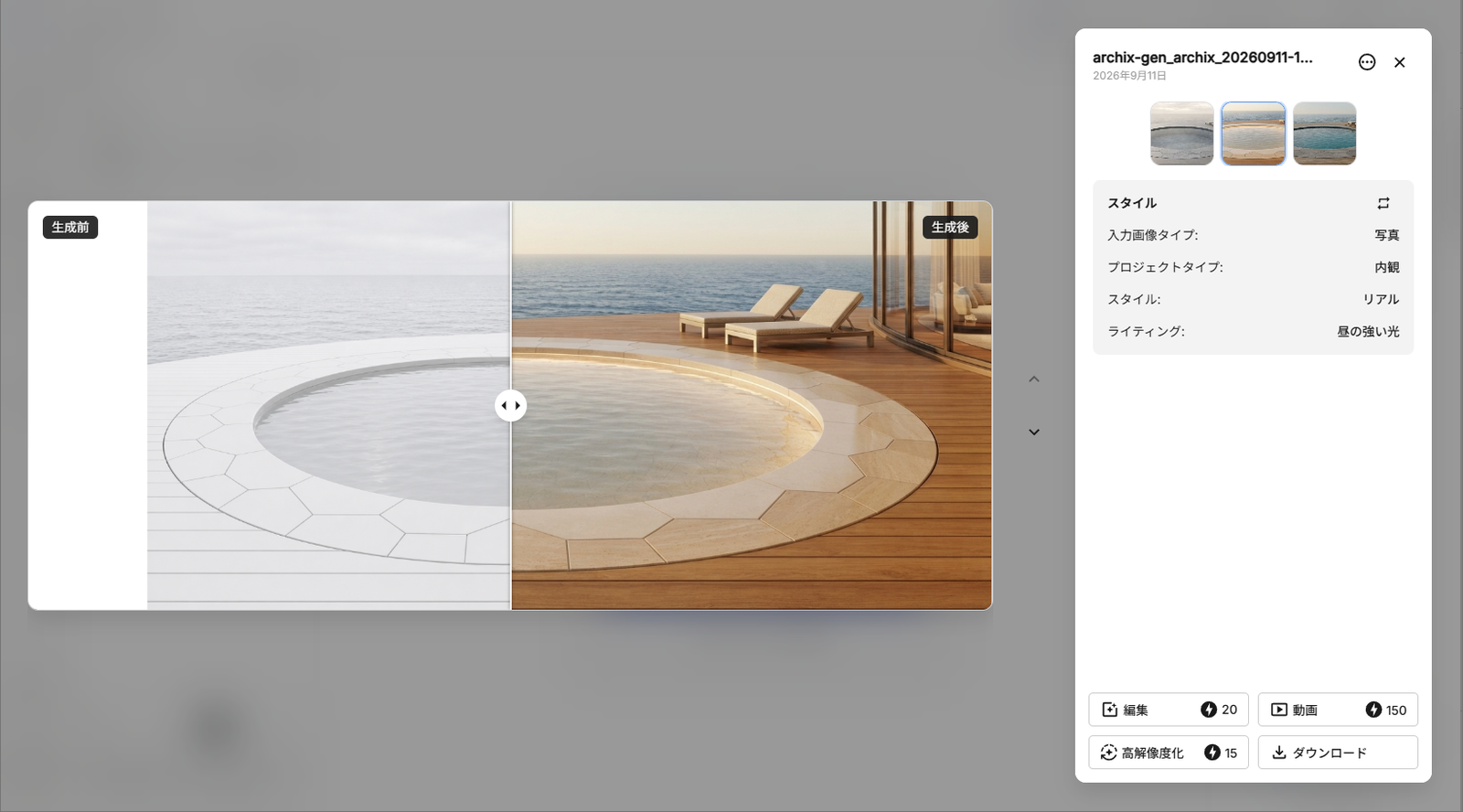Viewport: 1463px width, 812px height.
Task: Click the reuse style icon beside スタイル
Action: click(1383, 203)
